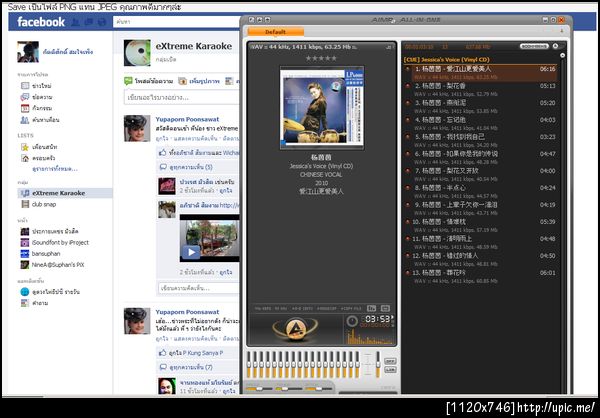Screen dimensions: 600x418
Task: Toggle the 03:53 time display mode
Action: (378, 319)
